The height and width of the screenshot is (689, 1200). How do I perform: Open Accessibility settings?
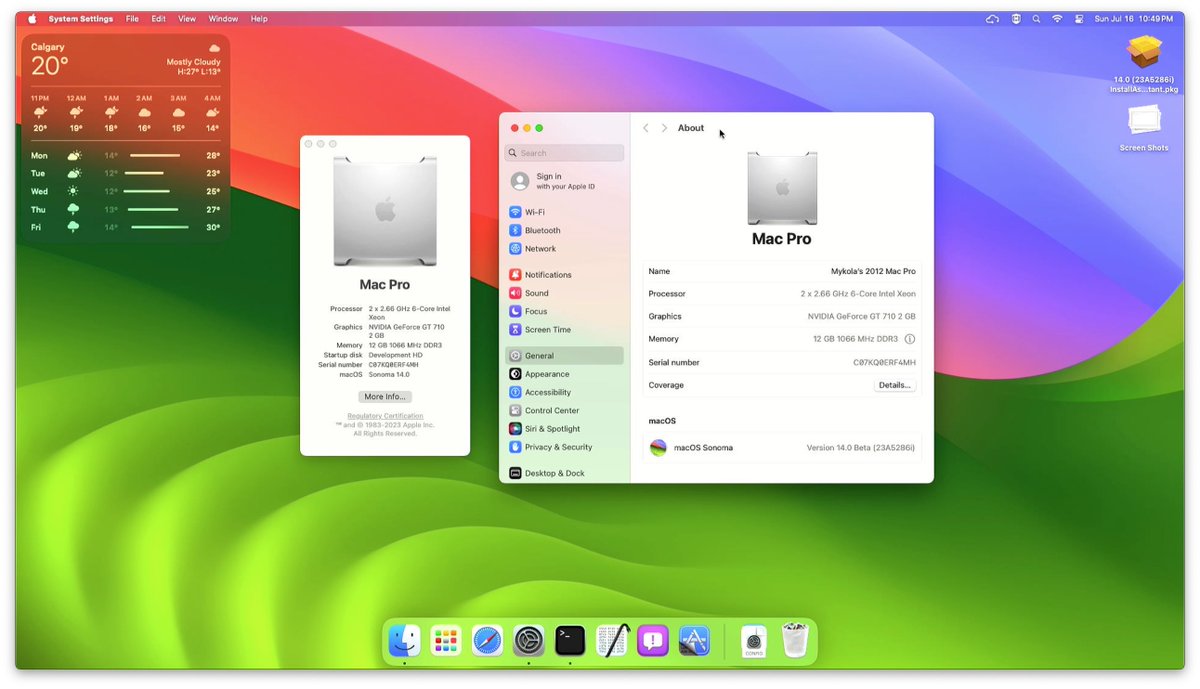point(564,392)
